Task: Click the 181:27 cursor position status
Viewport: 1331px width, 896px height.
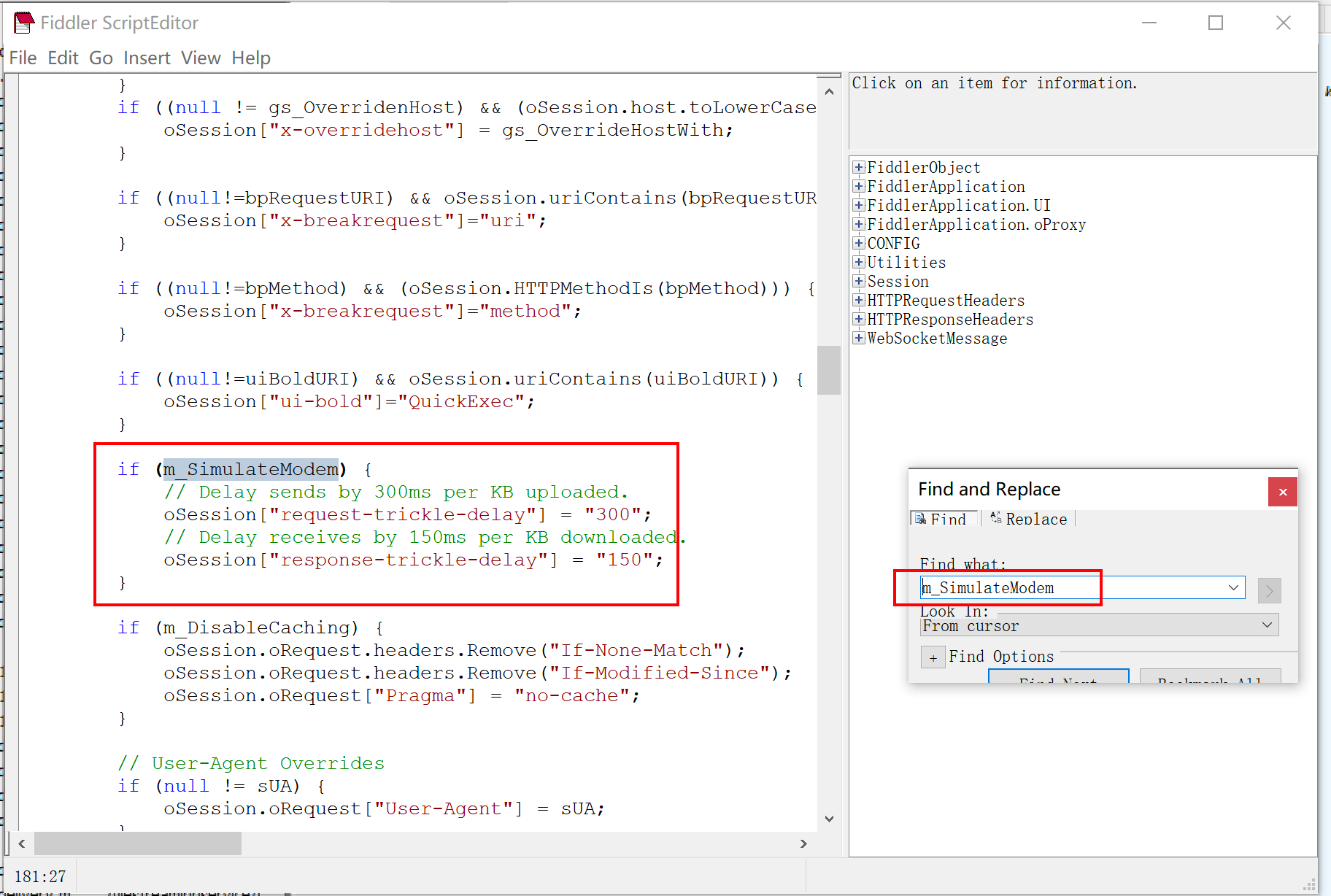Action: [40, 876]
